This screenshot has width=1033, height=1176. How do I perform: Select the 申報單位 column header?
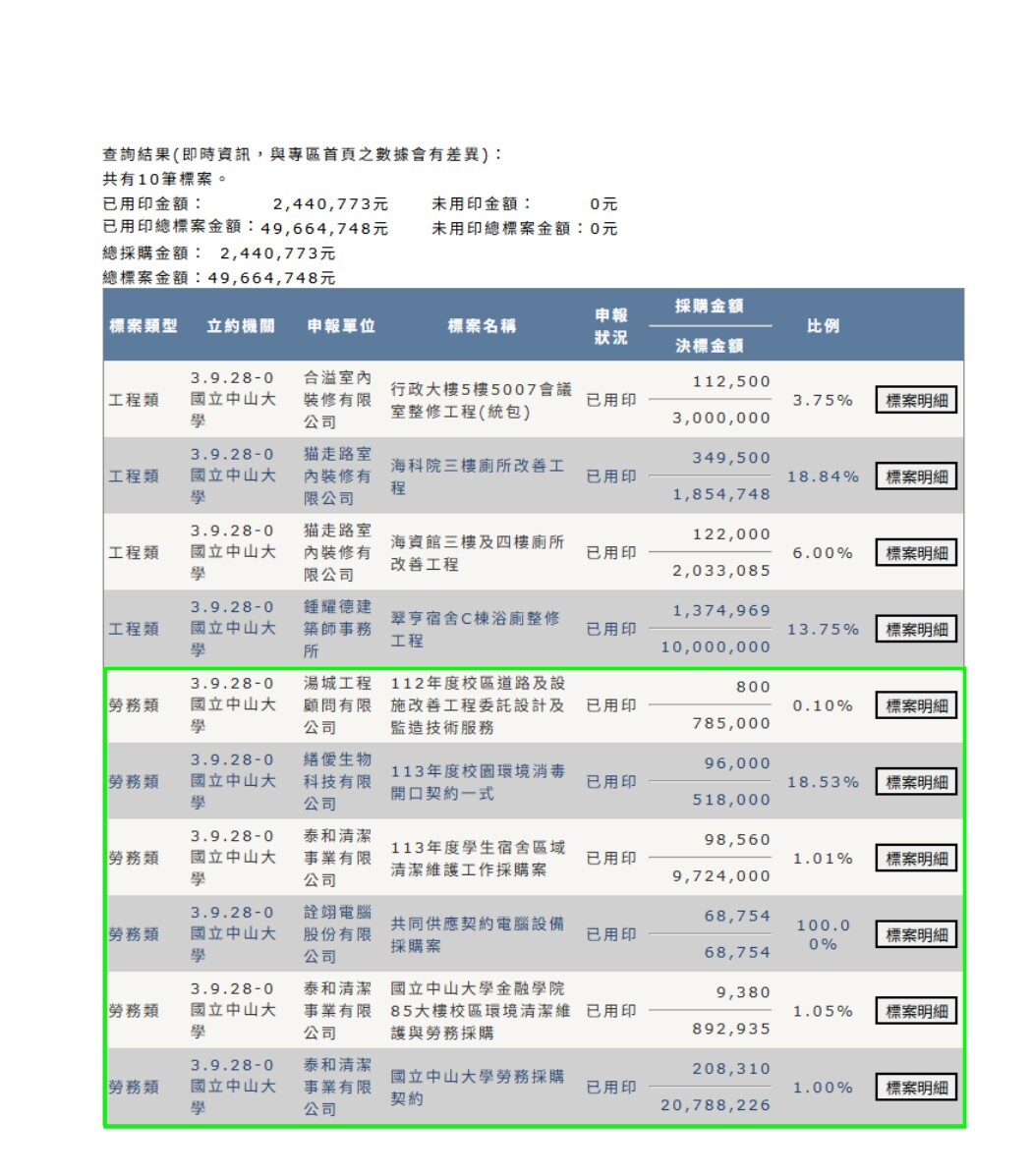[x=341, y=325]
